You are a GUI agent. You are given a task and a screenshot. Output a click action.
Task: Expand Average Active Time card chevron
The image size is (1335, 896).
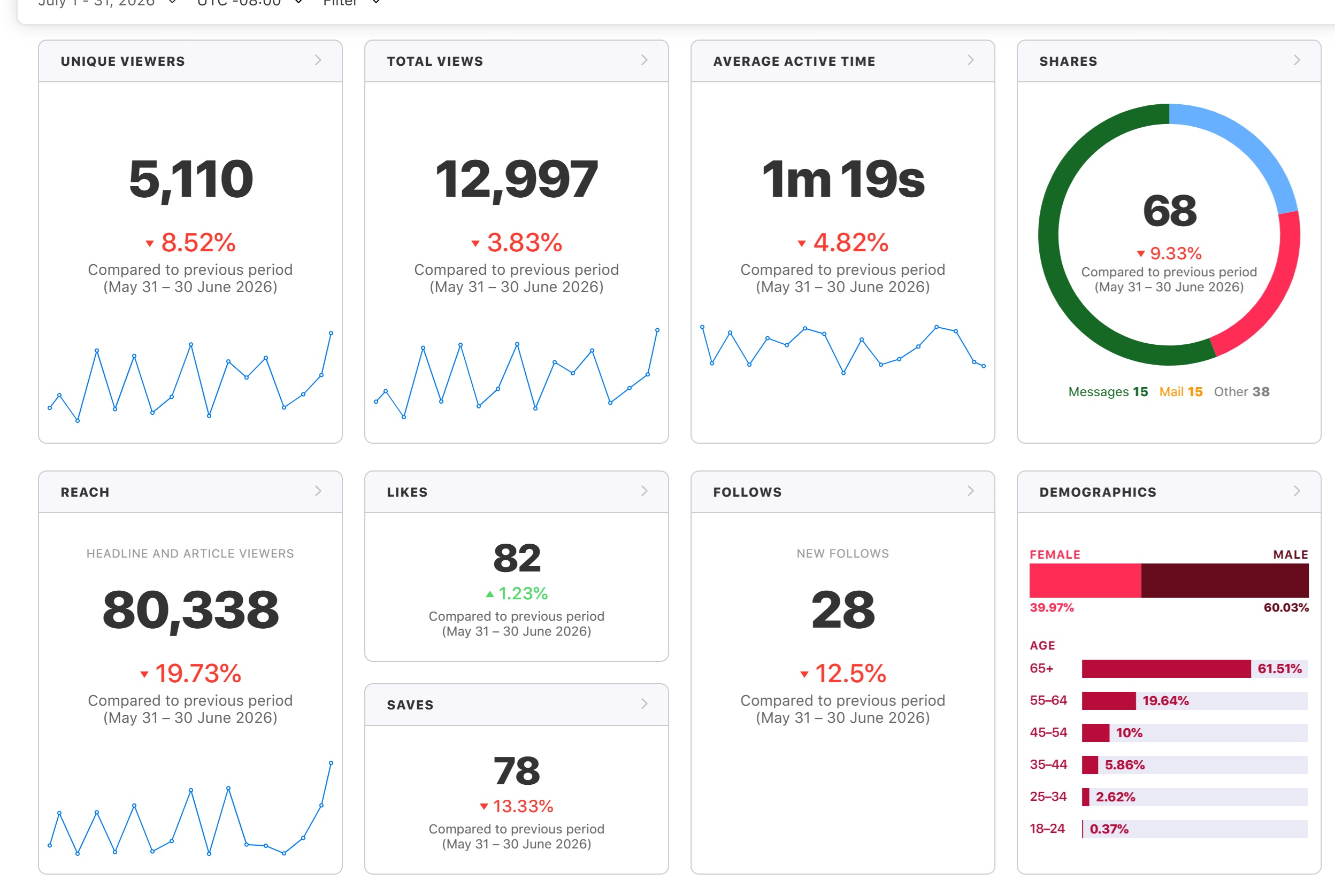971,60
